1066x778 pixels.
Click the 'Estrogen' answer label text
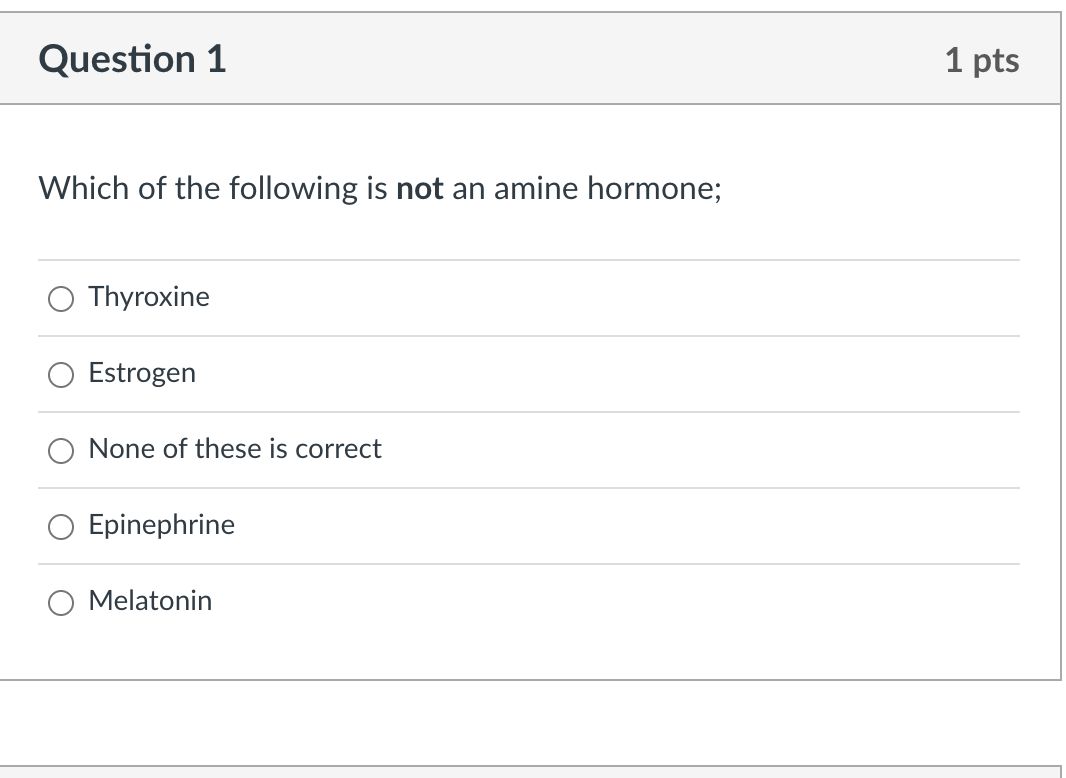click(x=142, y=373)
